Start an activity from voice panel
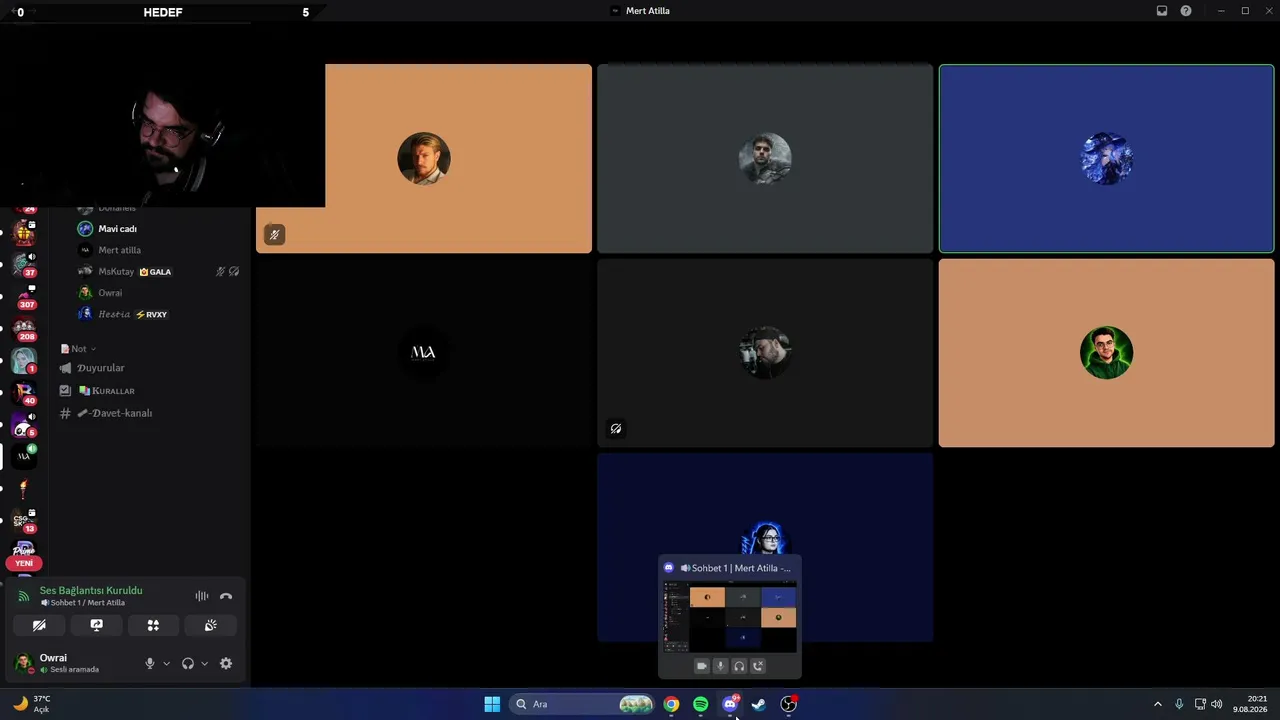 pos(153,625)
